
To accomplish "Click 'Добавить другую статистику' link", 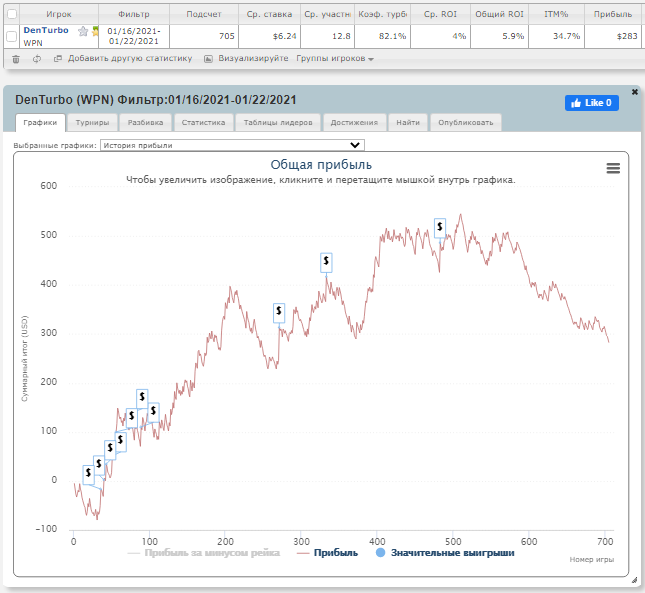I will pyautogui.click(x=122, y=59).
